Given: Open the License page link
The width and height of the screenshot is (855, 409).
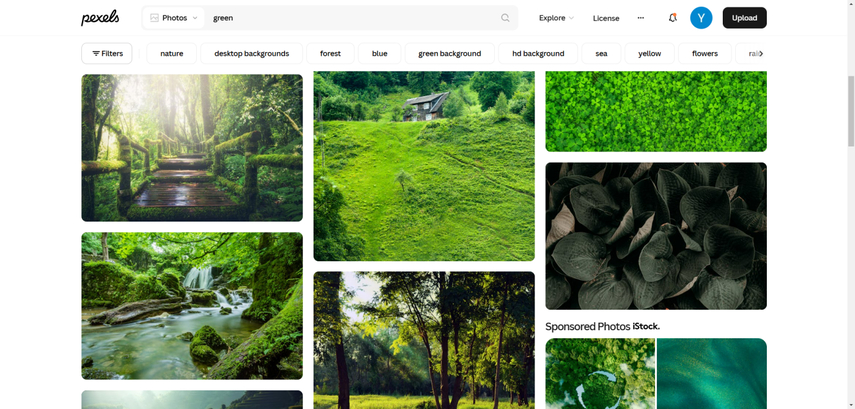Looking at the screenshot, I should pos(606,18).
